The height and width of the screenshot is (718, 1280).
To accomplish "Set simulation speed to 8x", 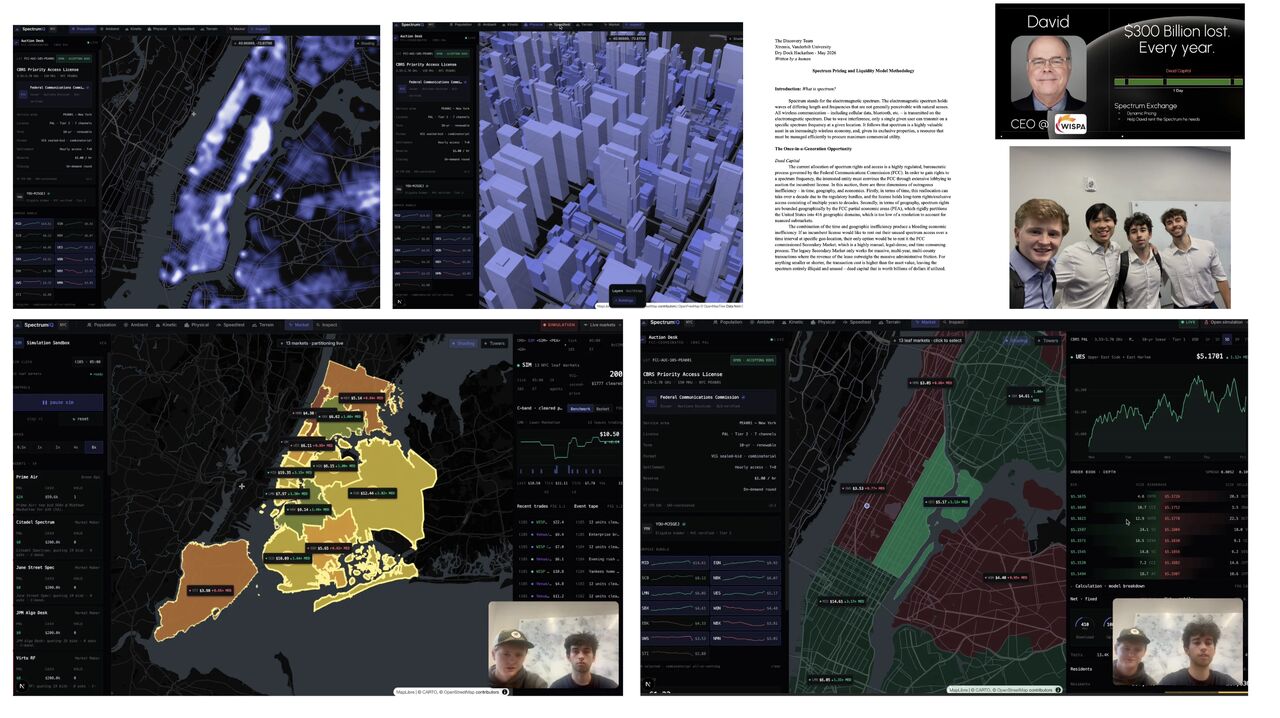I will (x=94, y=447).
